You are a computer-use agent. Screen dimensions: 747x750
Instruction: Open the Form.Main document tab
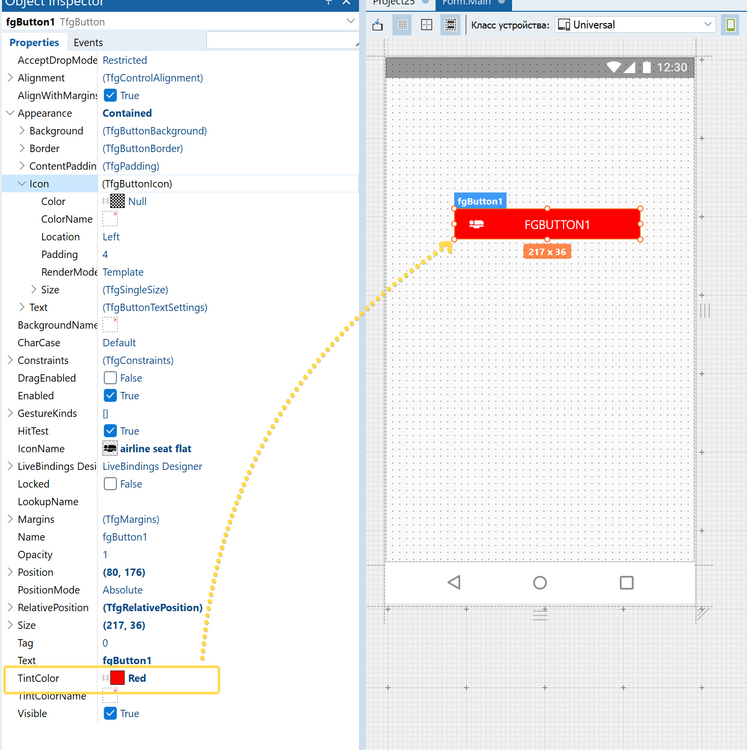coord(470,3)
